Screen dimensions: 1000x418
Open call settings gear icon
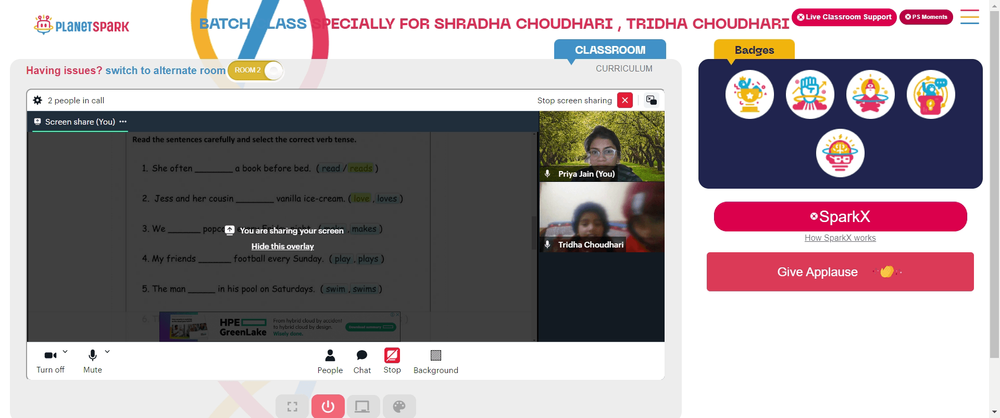point(38,100)
